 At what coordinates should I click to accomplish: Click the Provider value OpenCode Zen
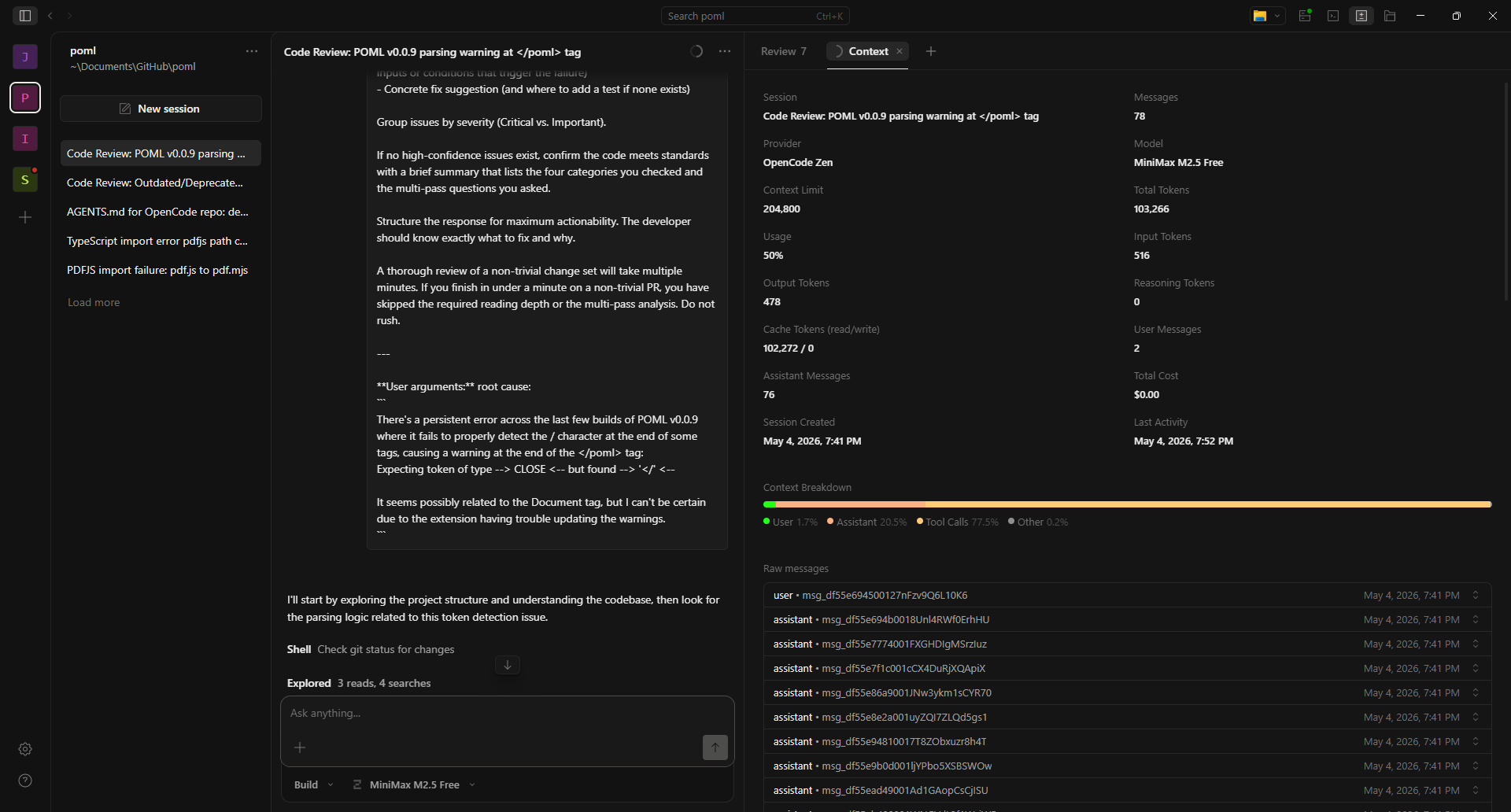point(798,163)
